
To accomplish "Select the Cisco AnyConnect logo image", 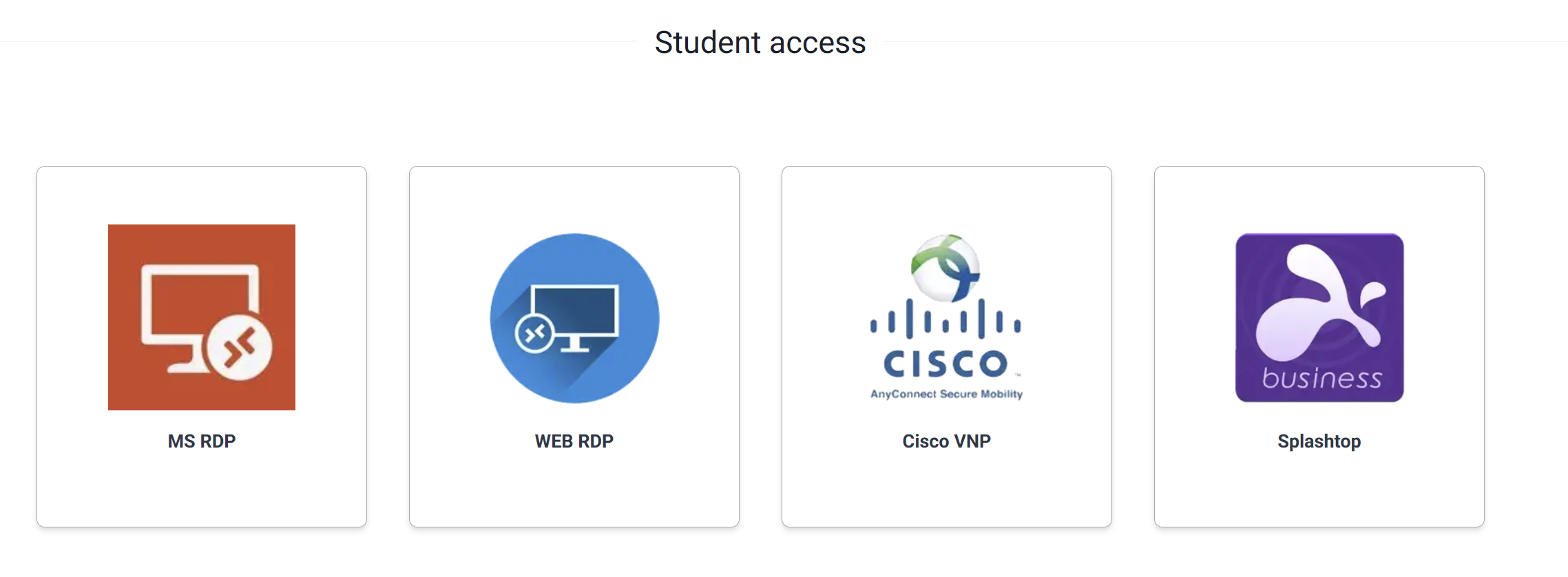I will tap(946, 317).
